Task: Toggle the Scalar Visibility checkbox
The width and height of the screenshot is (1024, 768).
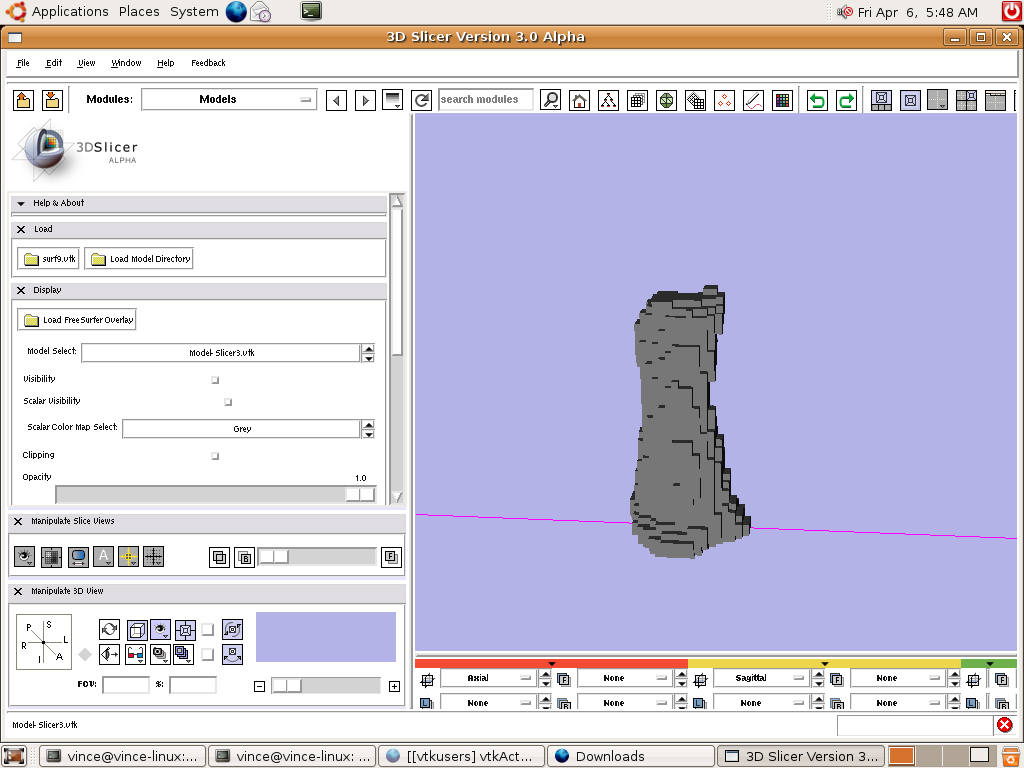Action: [228, 402]
